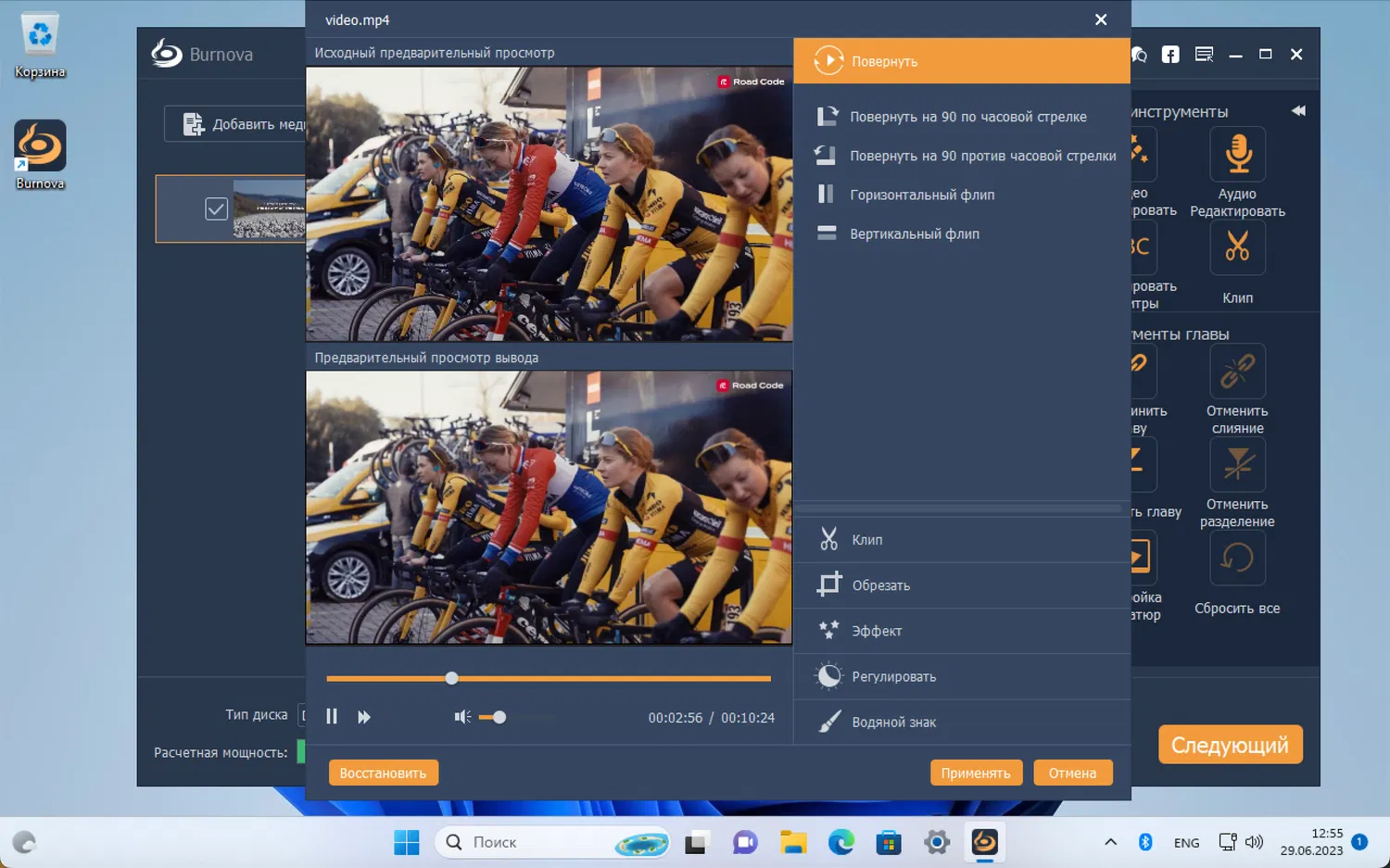Viewport: 1390px width, 868px height.
Task: Click the orange Следующий button
Action: 1231,745
